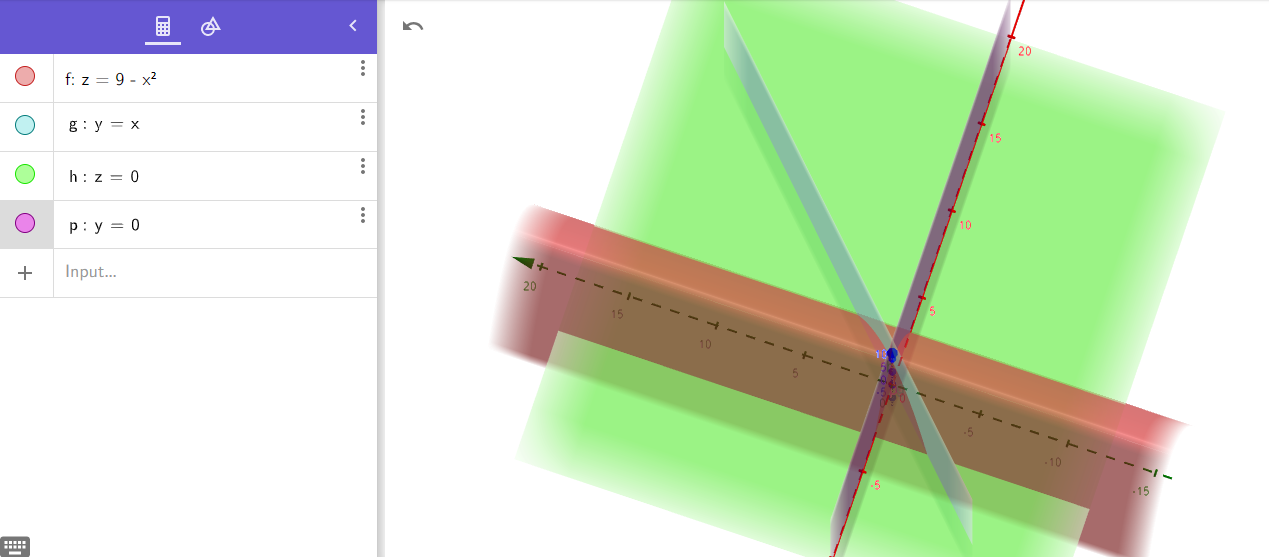Select equation g: y = x
Viewport: 1269px width, 557px height.
(104, 125)
